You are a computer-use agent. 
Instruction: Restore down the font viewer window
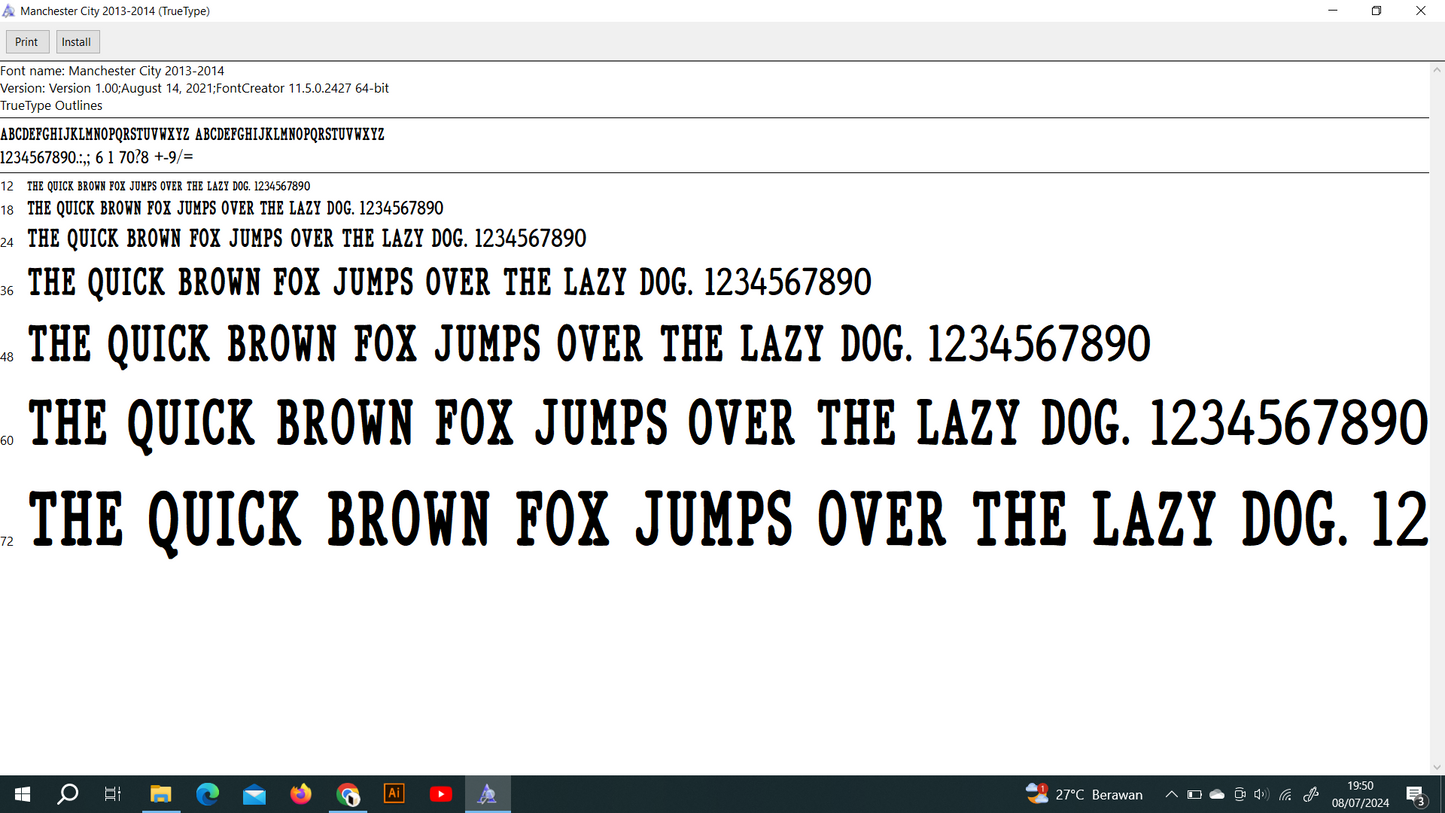(1377, 11)
